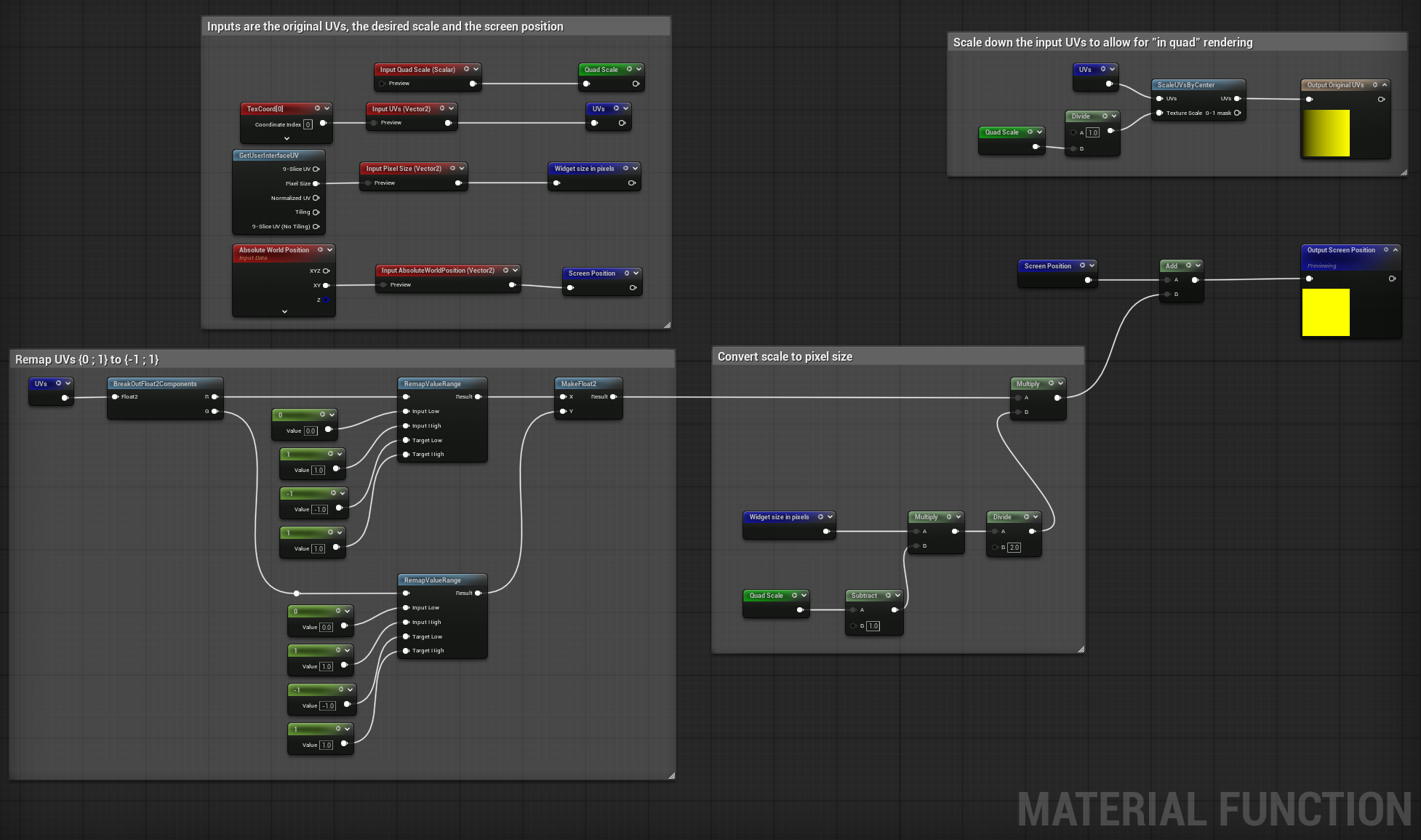Click the Texture Scale input pin on ScaleUVsByCenter
The image size is (1421, 840).
point(1159,113)
